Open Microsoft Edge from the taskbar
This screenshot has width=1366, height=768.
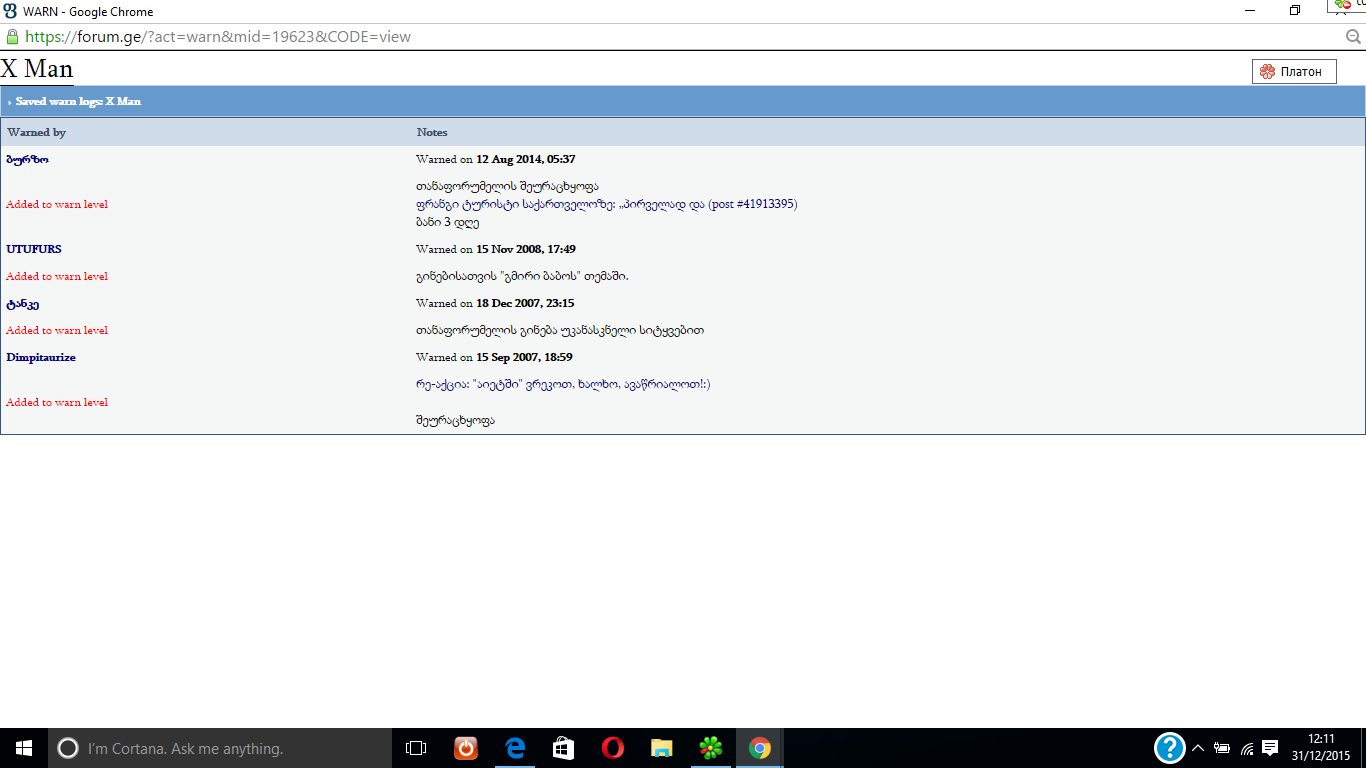(x=515, y=748)
